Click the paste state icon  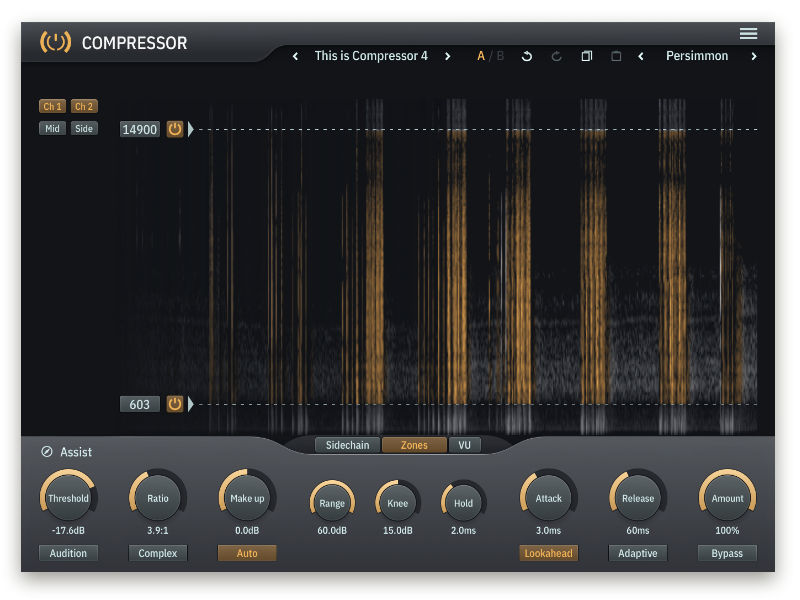pos(616,56)
